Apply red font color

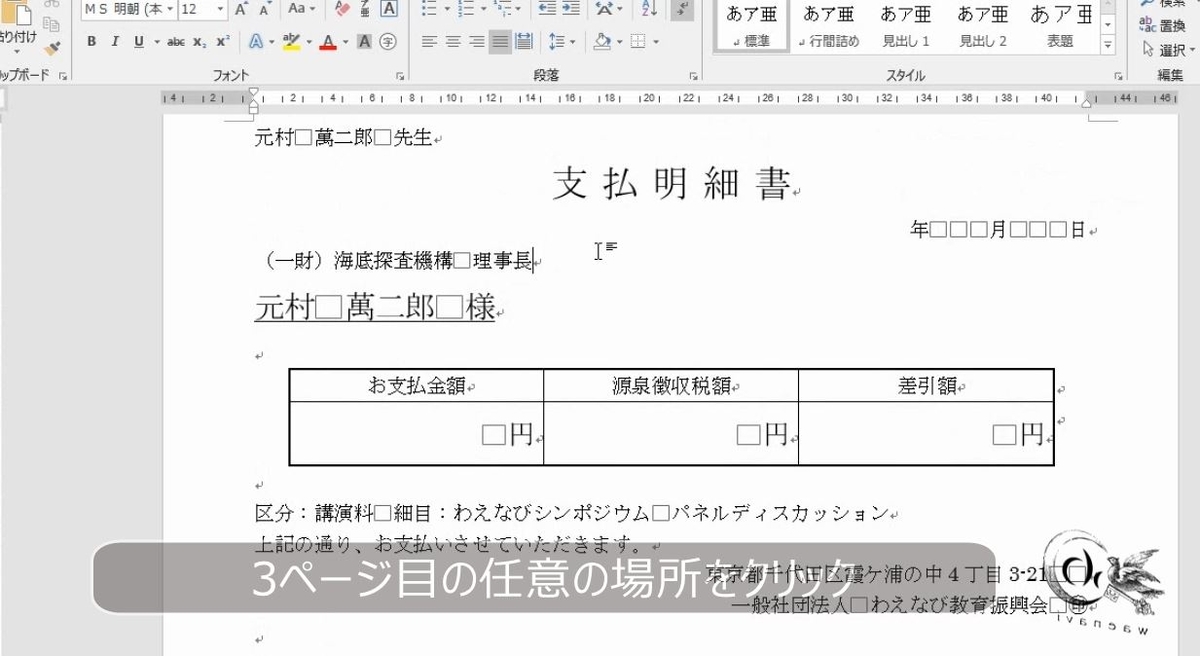[x=329, y=42]
